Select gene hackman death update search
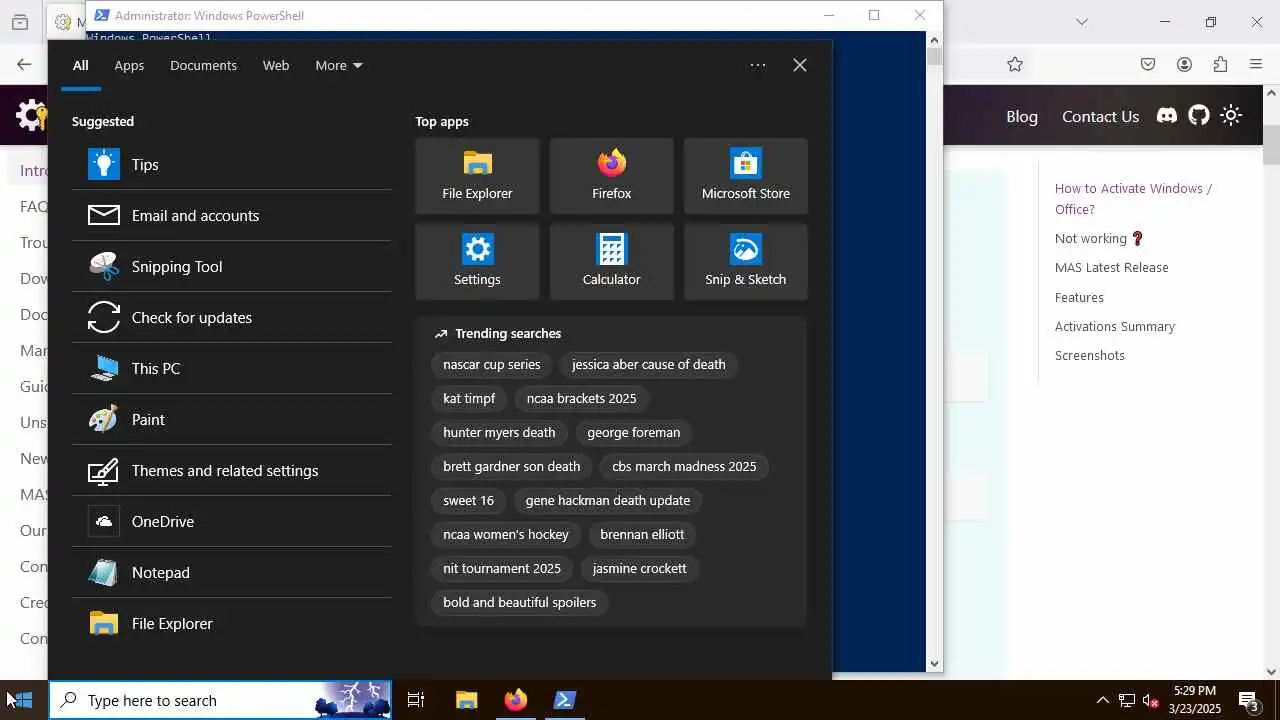1280x720 pixels. [x=607, y=500]
